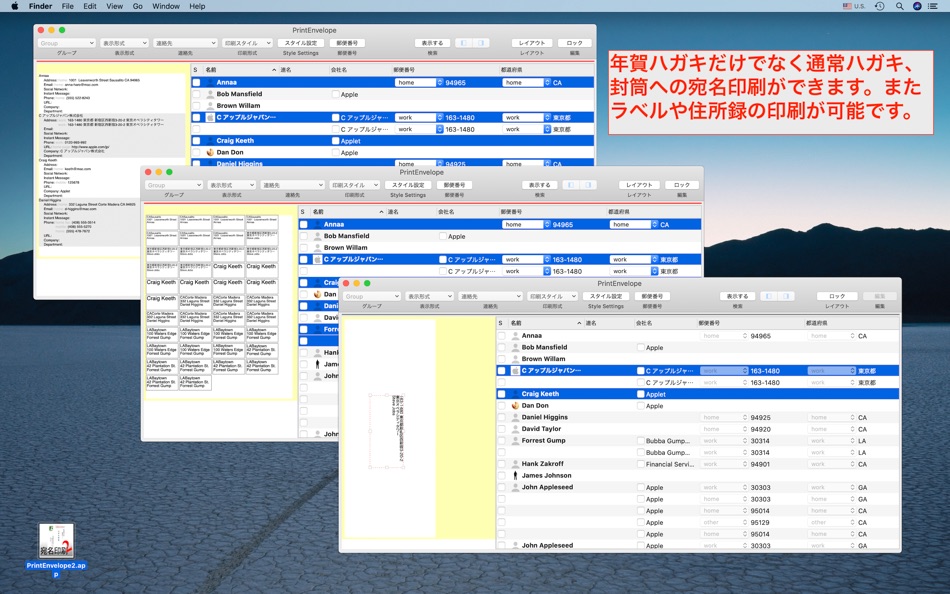Tick the Financial Servi... company checkbox
The width and height of the screenshot is (950, 594).
641,464
